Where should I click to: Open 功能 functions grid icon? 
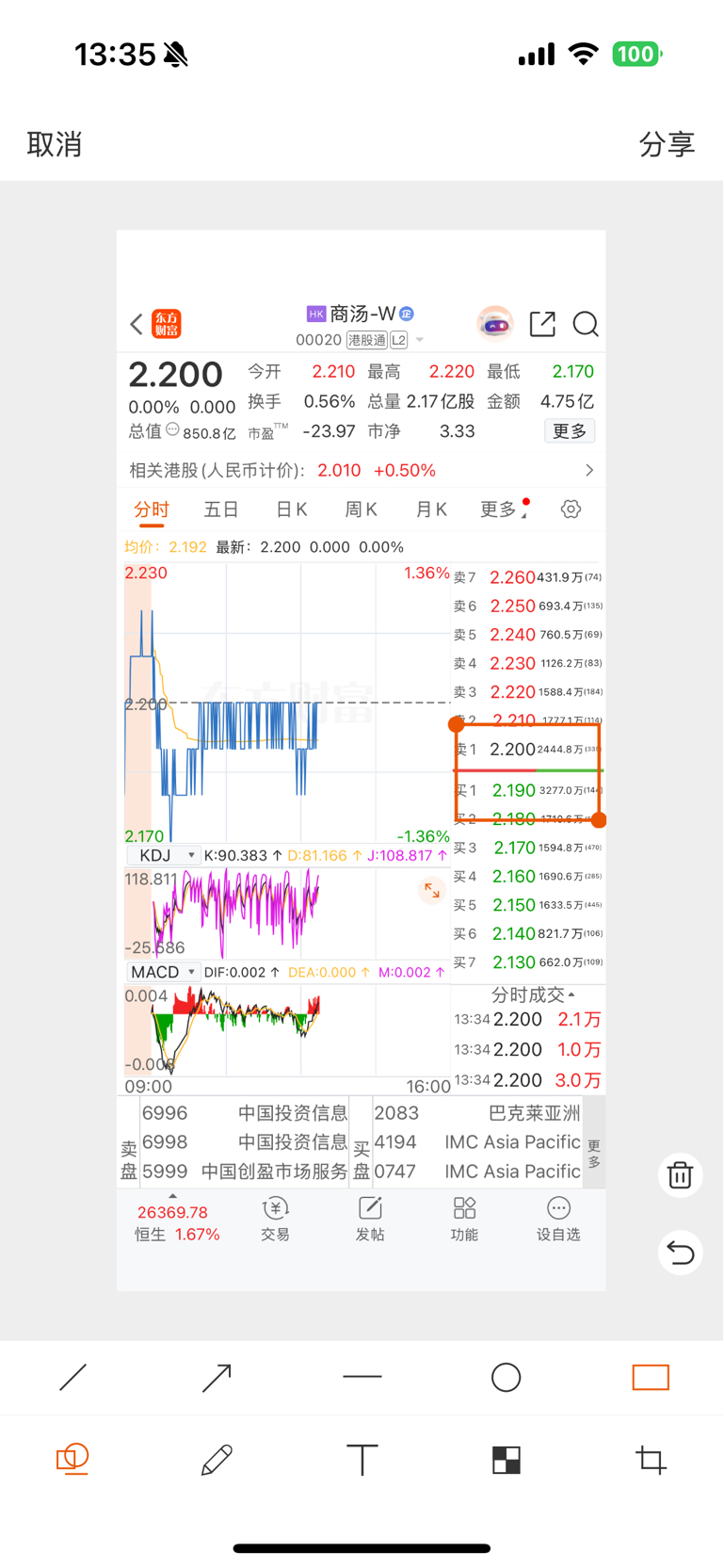(464, 1220)
